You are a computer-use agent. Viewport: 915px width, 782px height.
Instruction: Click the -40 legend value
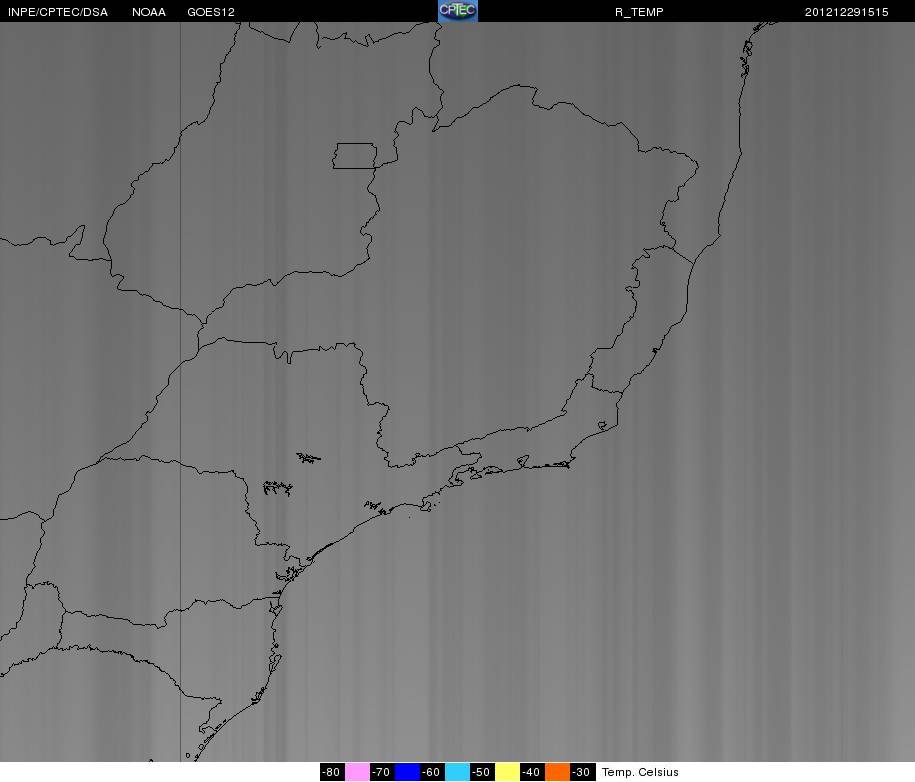(533, 772)
